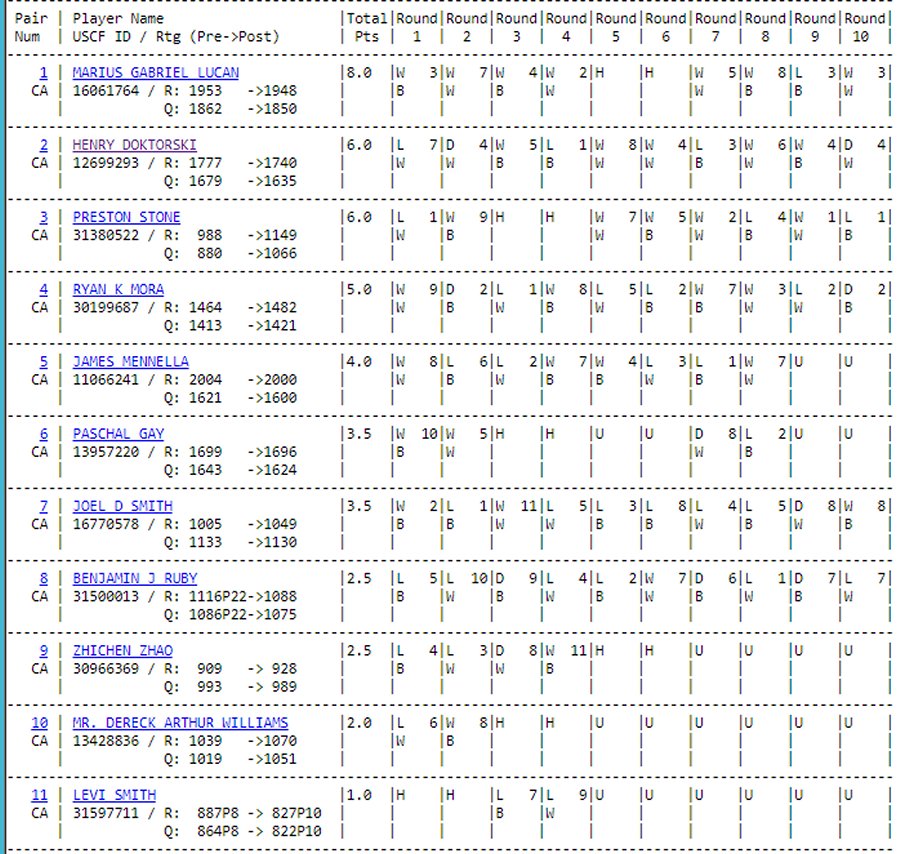Select USCF ID 30966369
Screen dimensions: 900x854
point(106,669)
